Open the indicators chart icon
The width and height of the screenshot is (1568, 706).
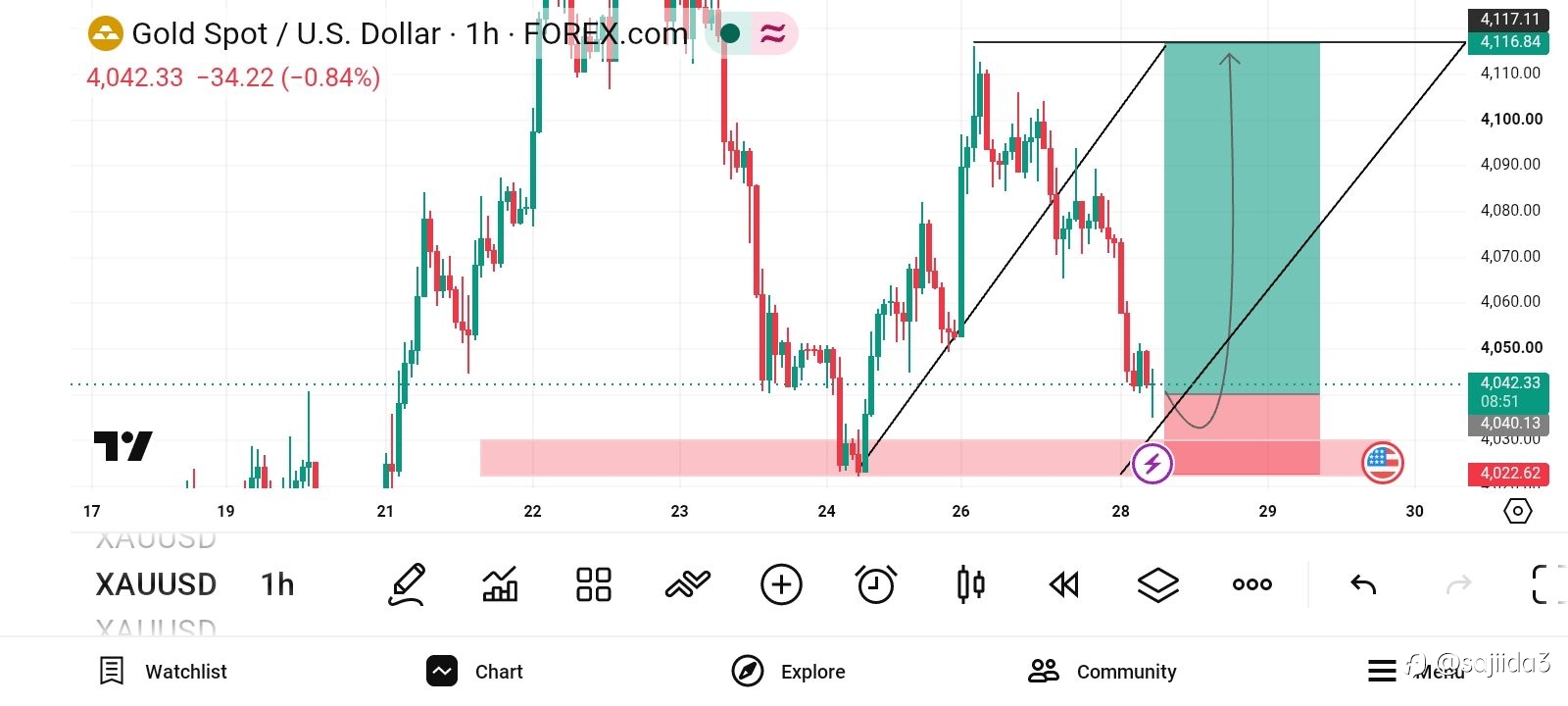(x=500, y=585)
